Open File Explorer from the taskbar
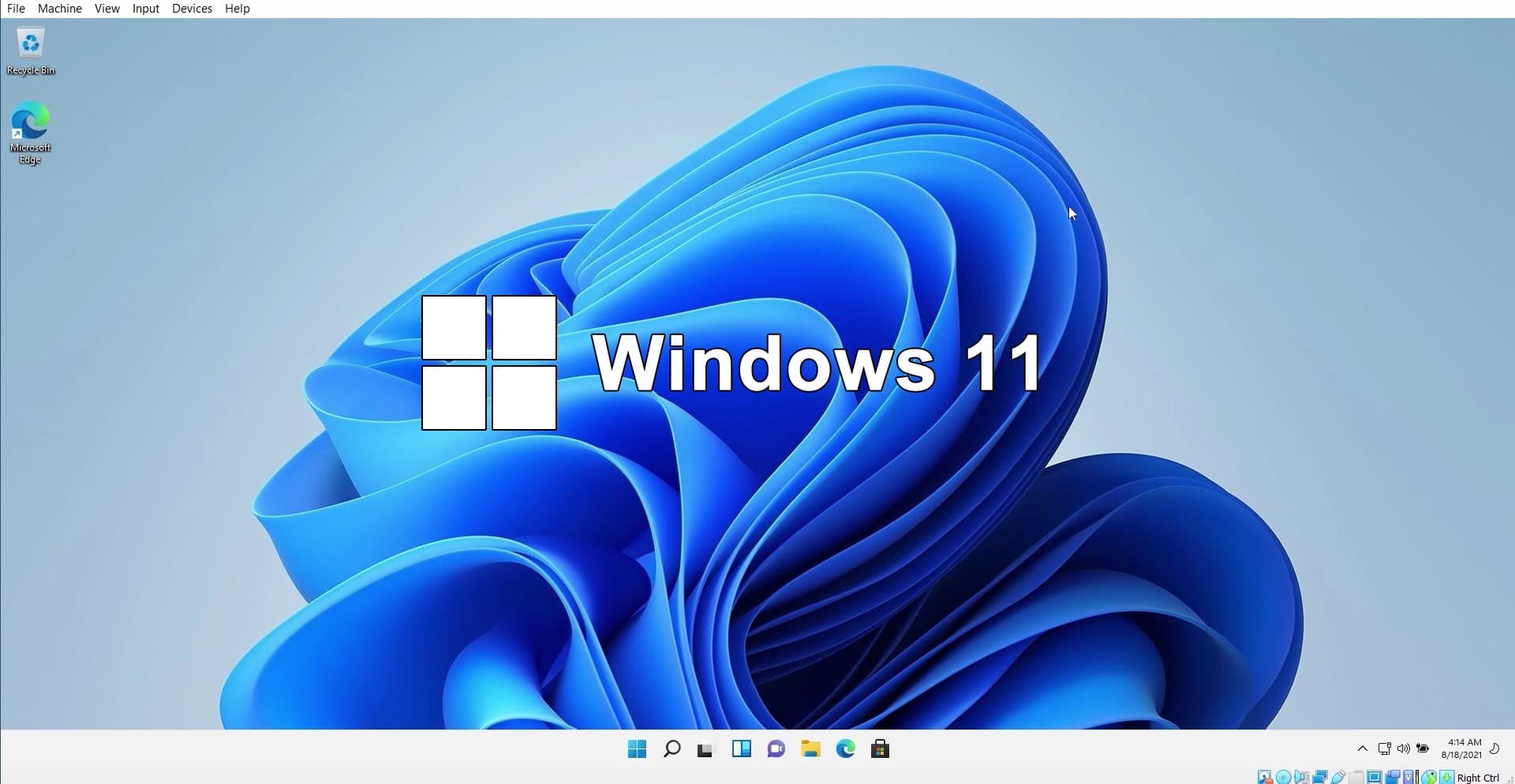1515x784 pixels. pyautogui.click(x=810, y=749)
